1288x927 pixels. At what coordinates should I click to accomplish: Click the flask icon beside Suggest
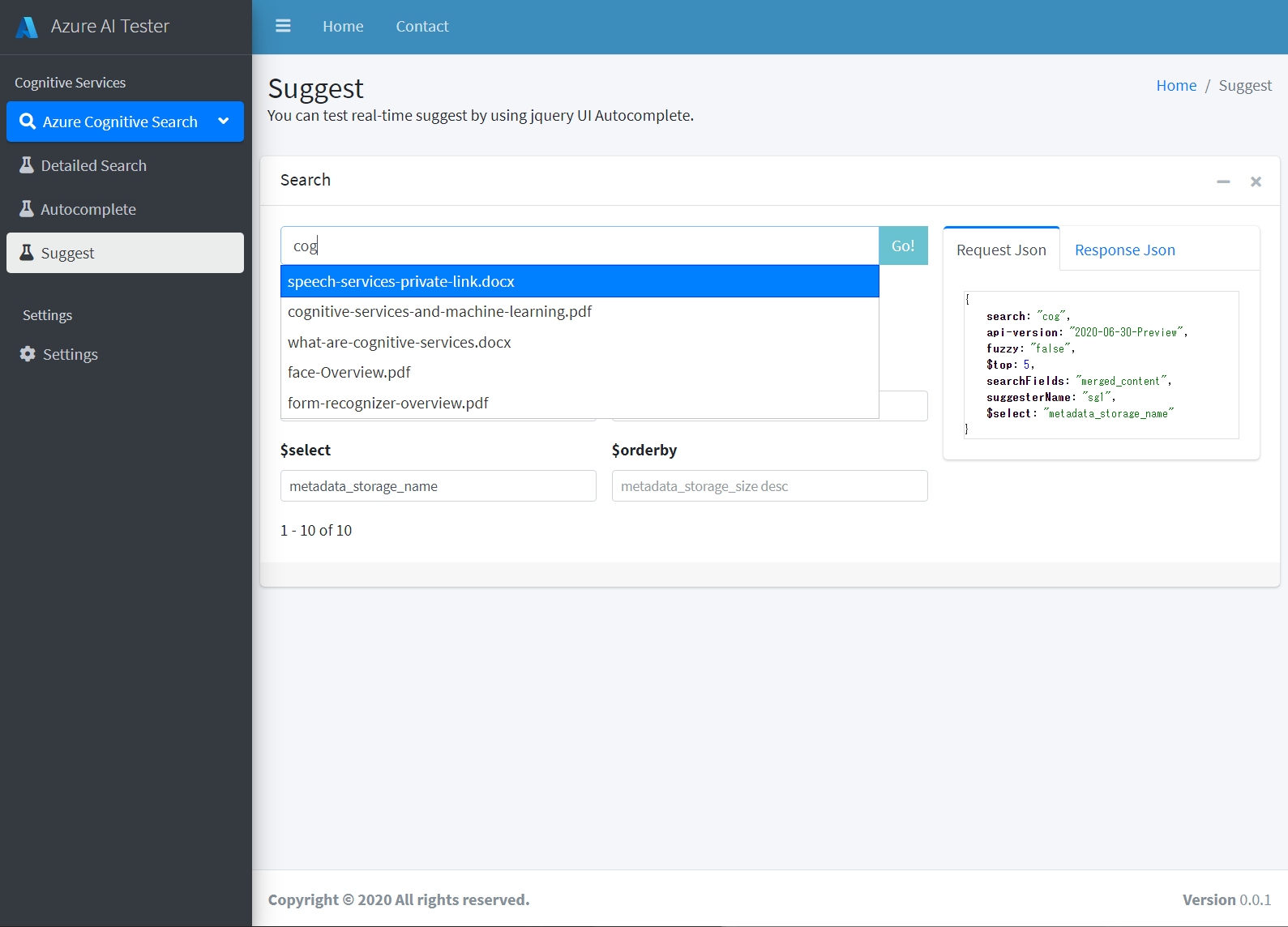[27, 253]
